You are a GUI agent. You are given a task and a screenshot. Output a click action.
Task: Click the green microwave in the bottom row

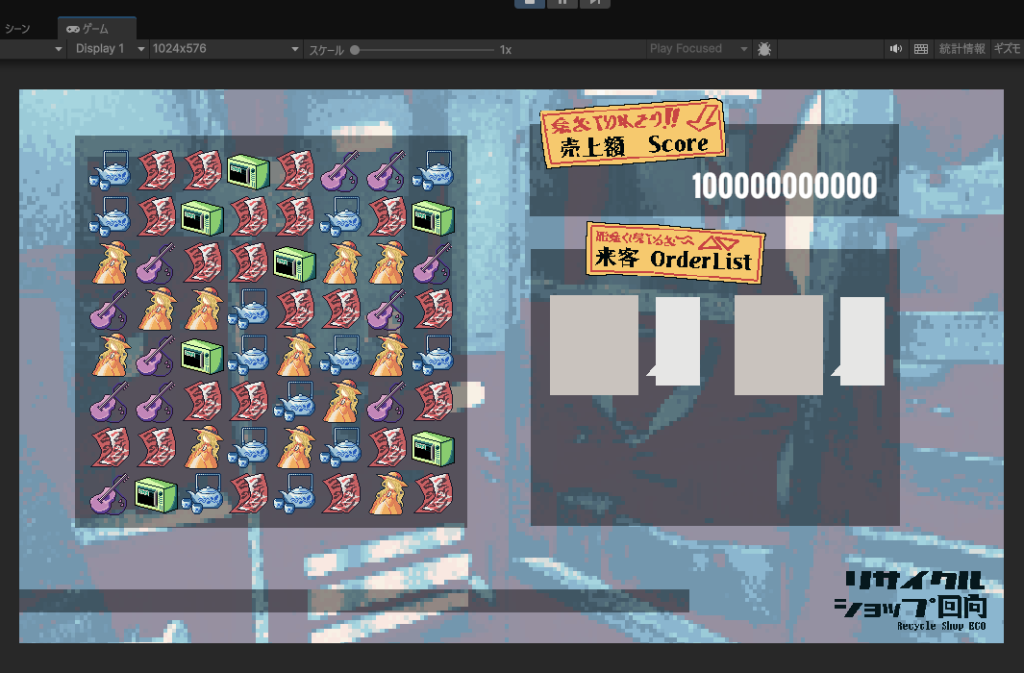[x=156, y=492]
